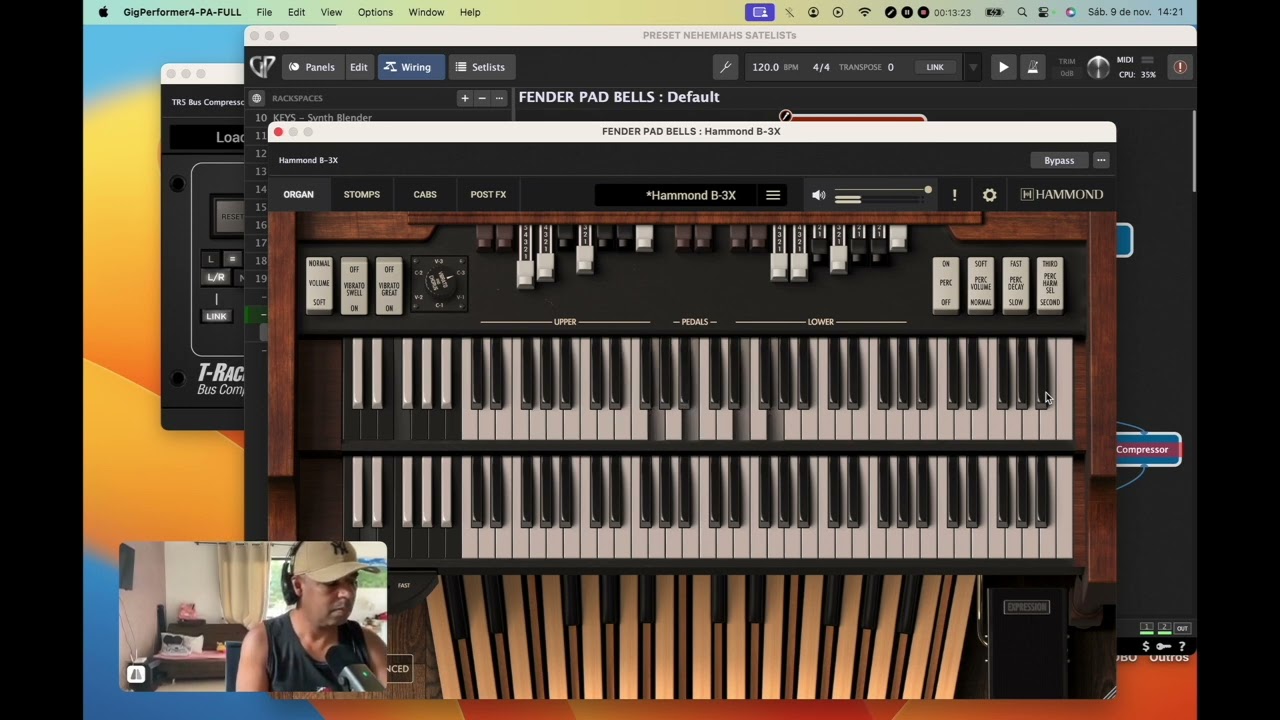Expand the dropdown arrow beside LINK
Image resolution: width=1280 pixels, height=720 pixels.
click(x=973, y=67)
